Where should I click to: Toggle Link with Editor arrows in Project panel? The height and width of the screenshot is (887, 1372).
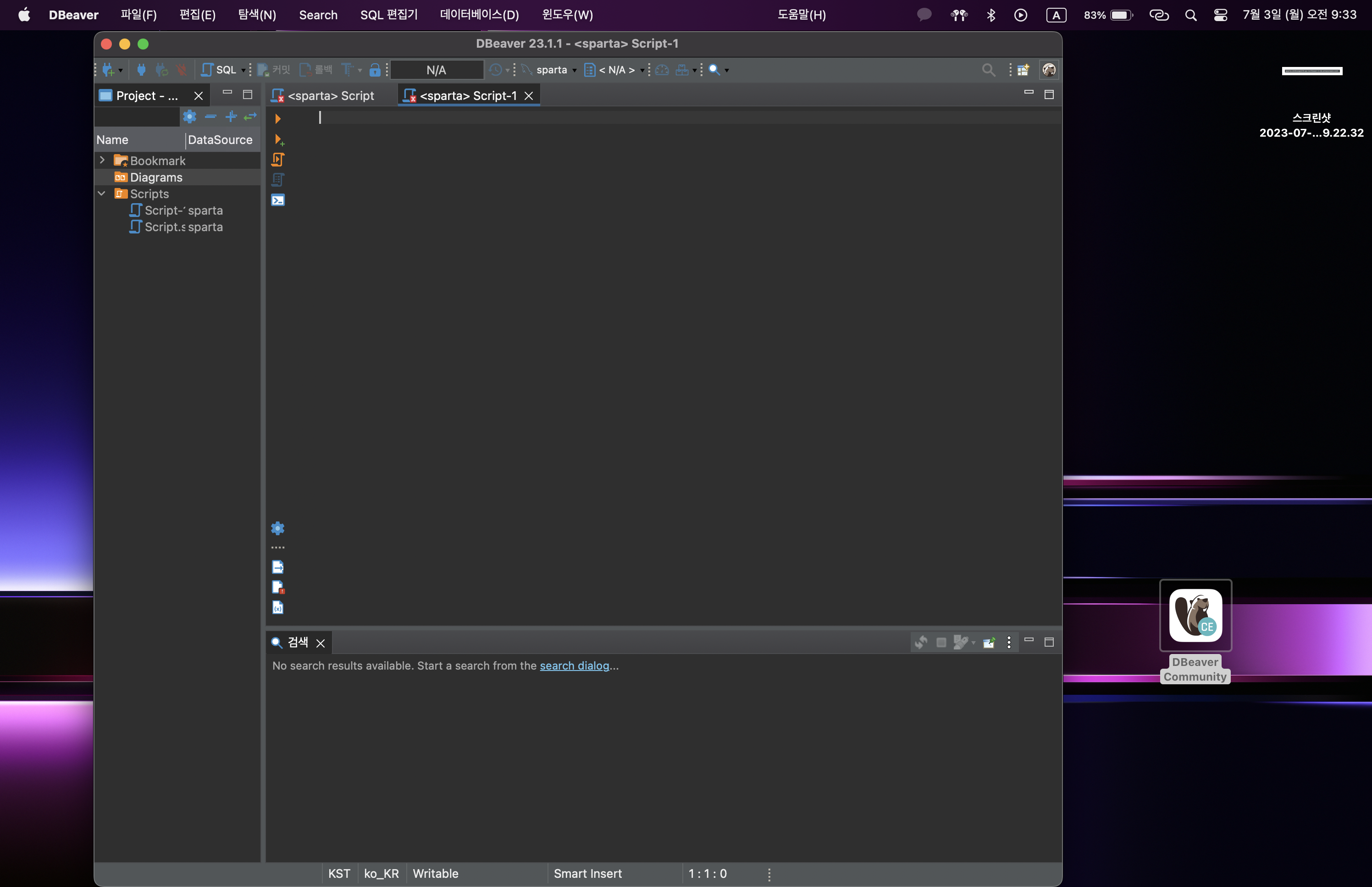[250, 116]
